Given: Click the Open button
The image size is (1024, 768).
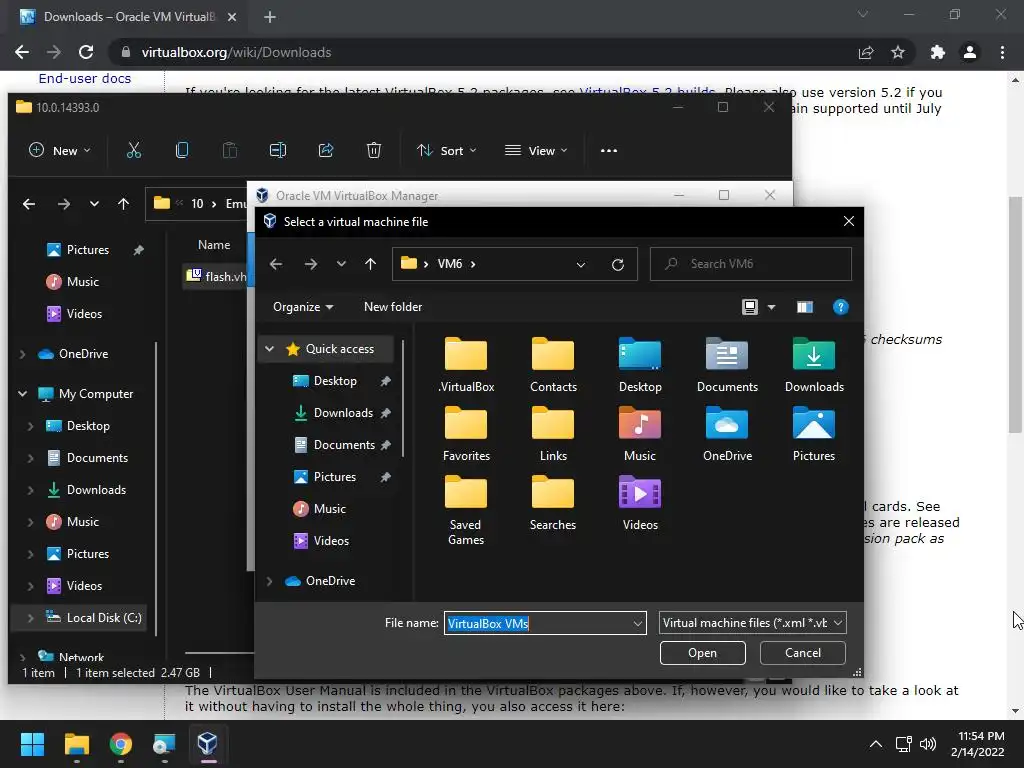Looking at the screenshot, I should [702, 653].
